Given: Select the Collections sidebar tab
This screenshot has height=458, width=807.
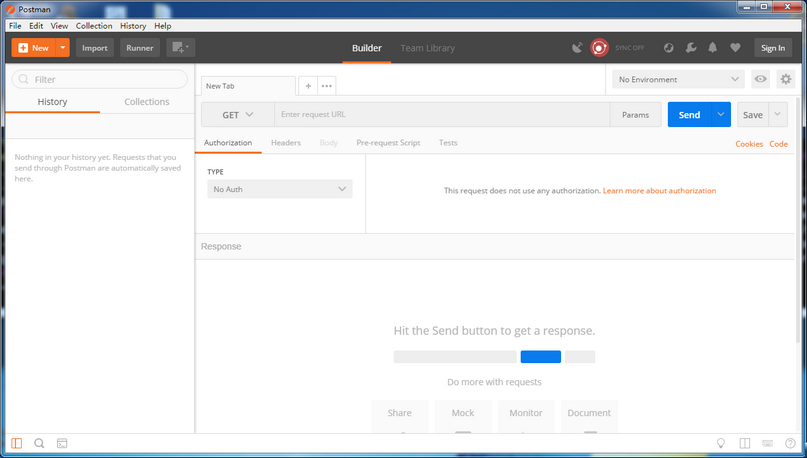Looking at the screenshot, I should click(147, 102).
